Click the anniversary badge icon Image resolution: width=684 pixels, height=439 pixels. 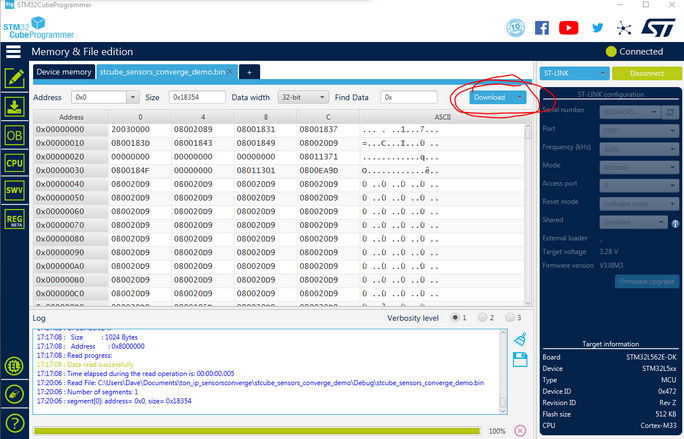(515, 27)
